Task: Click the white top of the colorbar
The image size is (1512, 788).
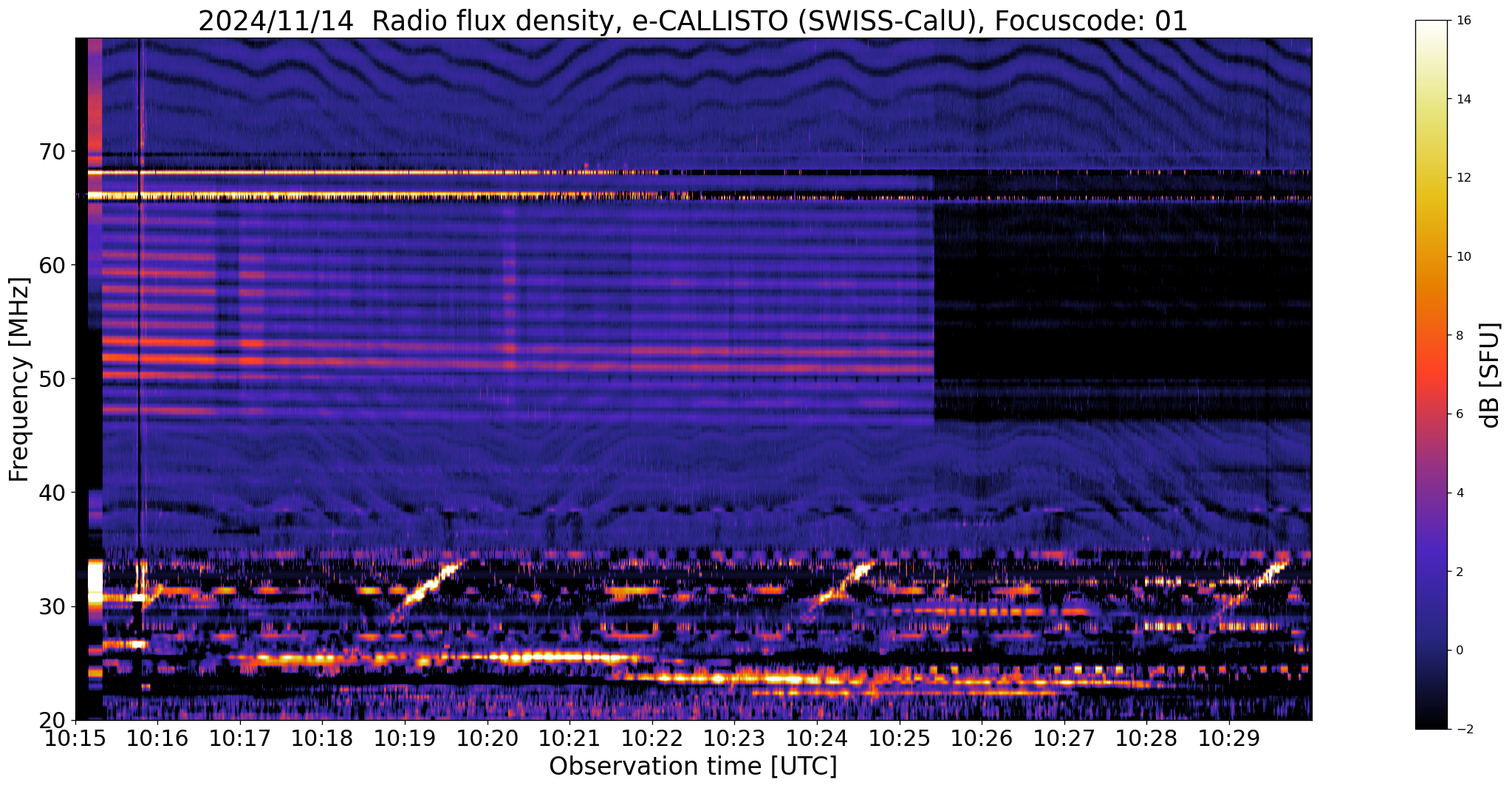Action: pos(1432,28)
